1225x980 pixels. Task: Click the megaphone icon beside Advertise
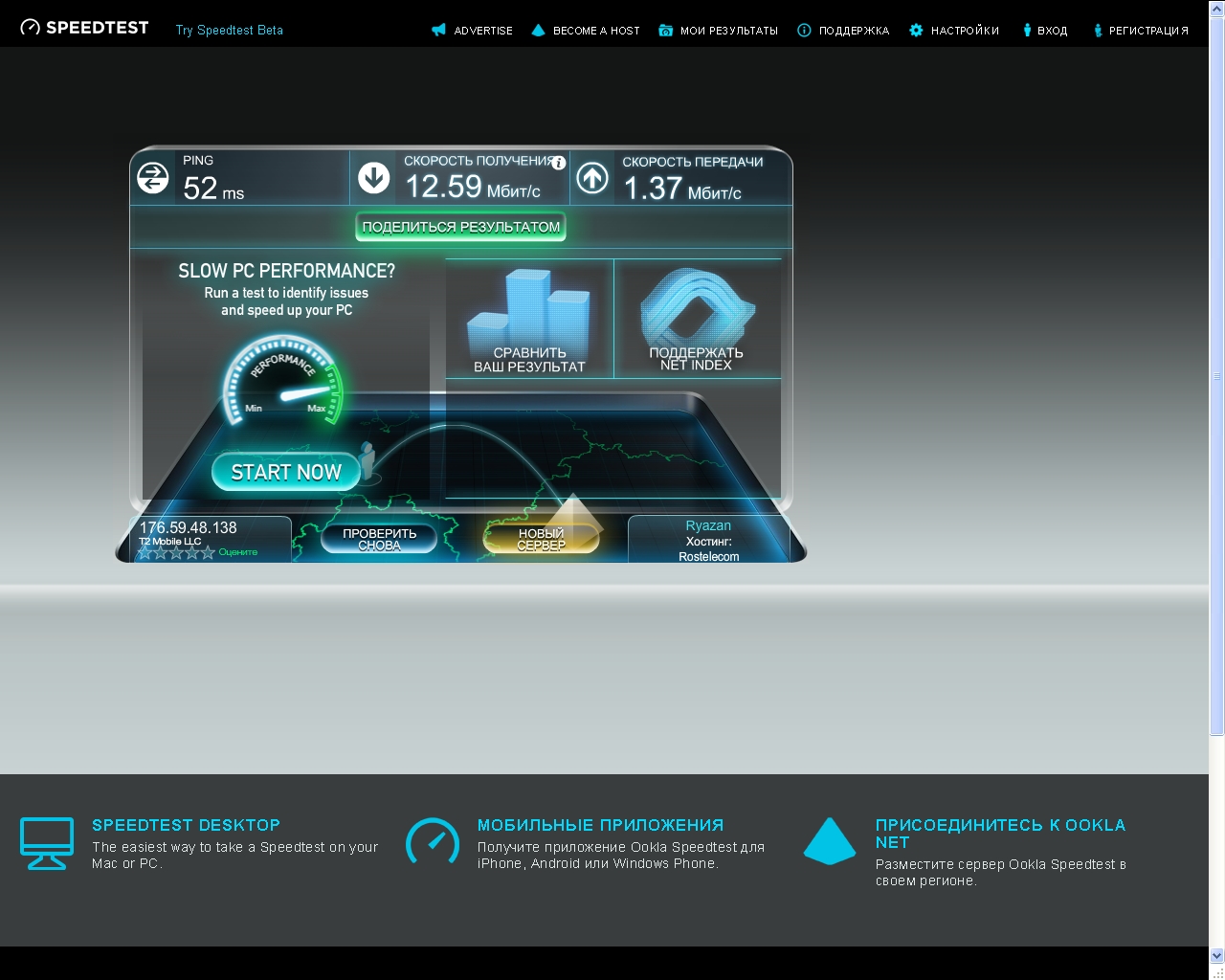click(438, 30)
